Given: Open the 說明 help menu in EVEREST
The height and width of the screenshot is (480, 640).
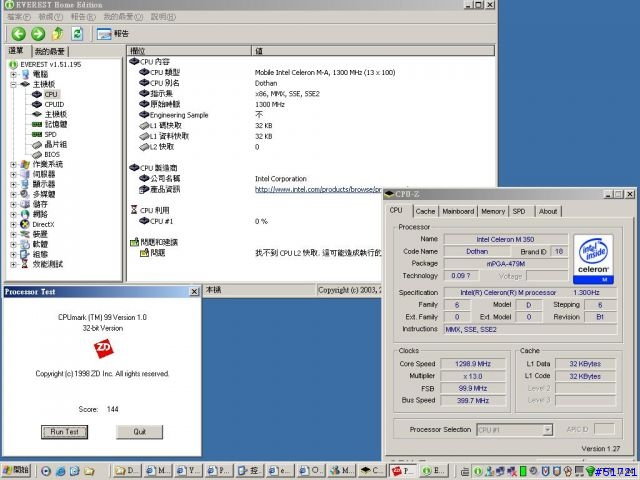Looking at the screenshot, I should tap(163, 17).
